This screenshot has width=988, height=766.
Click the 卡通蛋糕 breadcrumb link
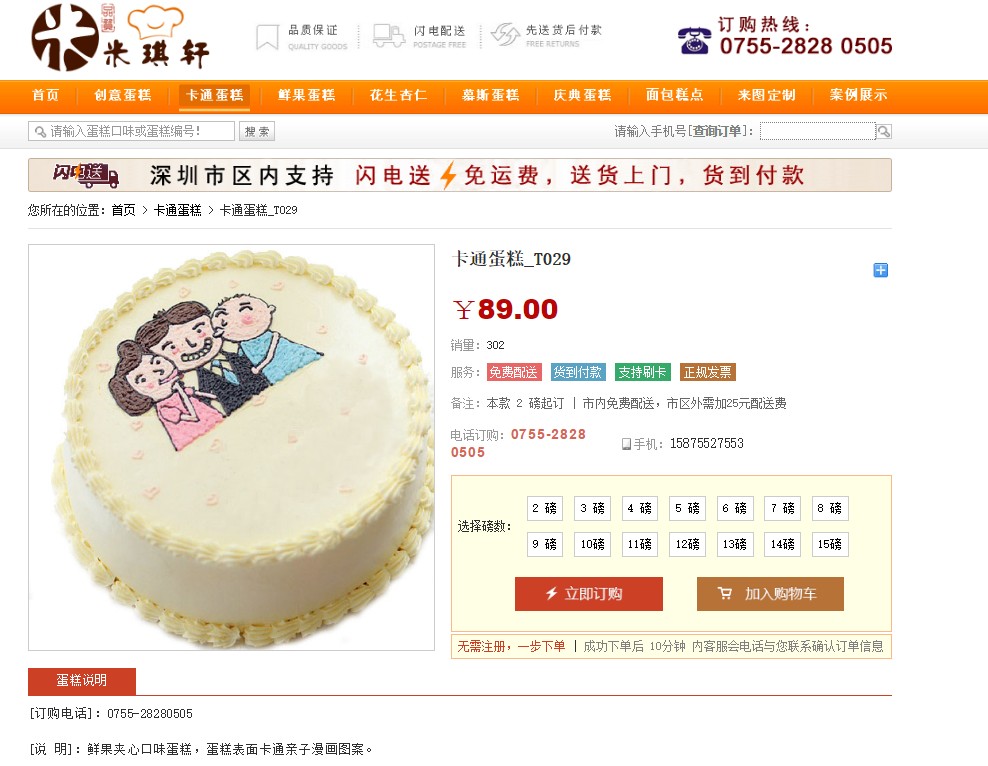point(178,210)
